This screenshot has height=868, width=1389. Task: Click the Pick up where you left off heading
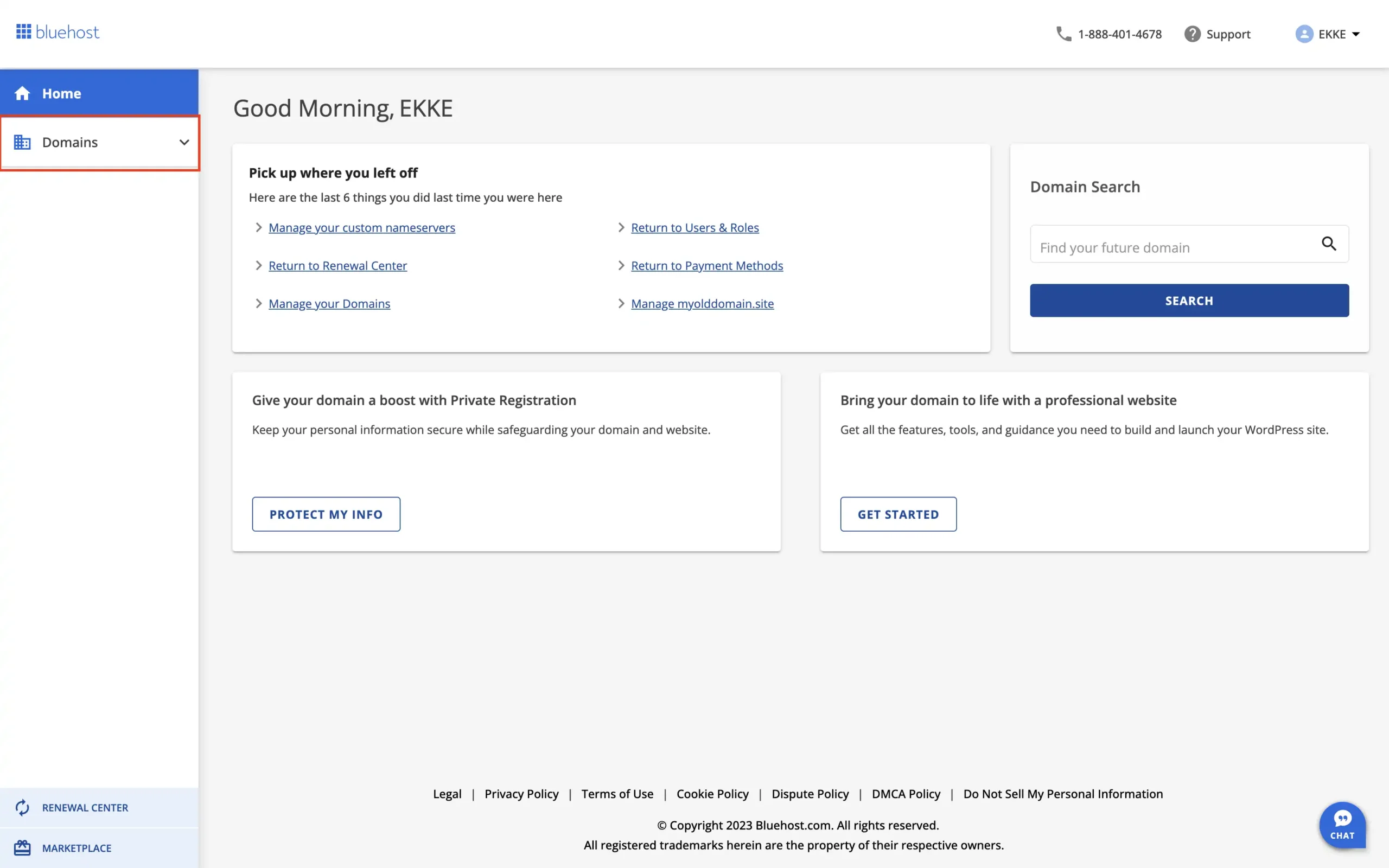333,173
